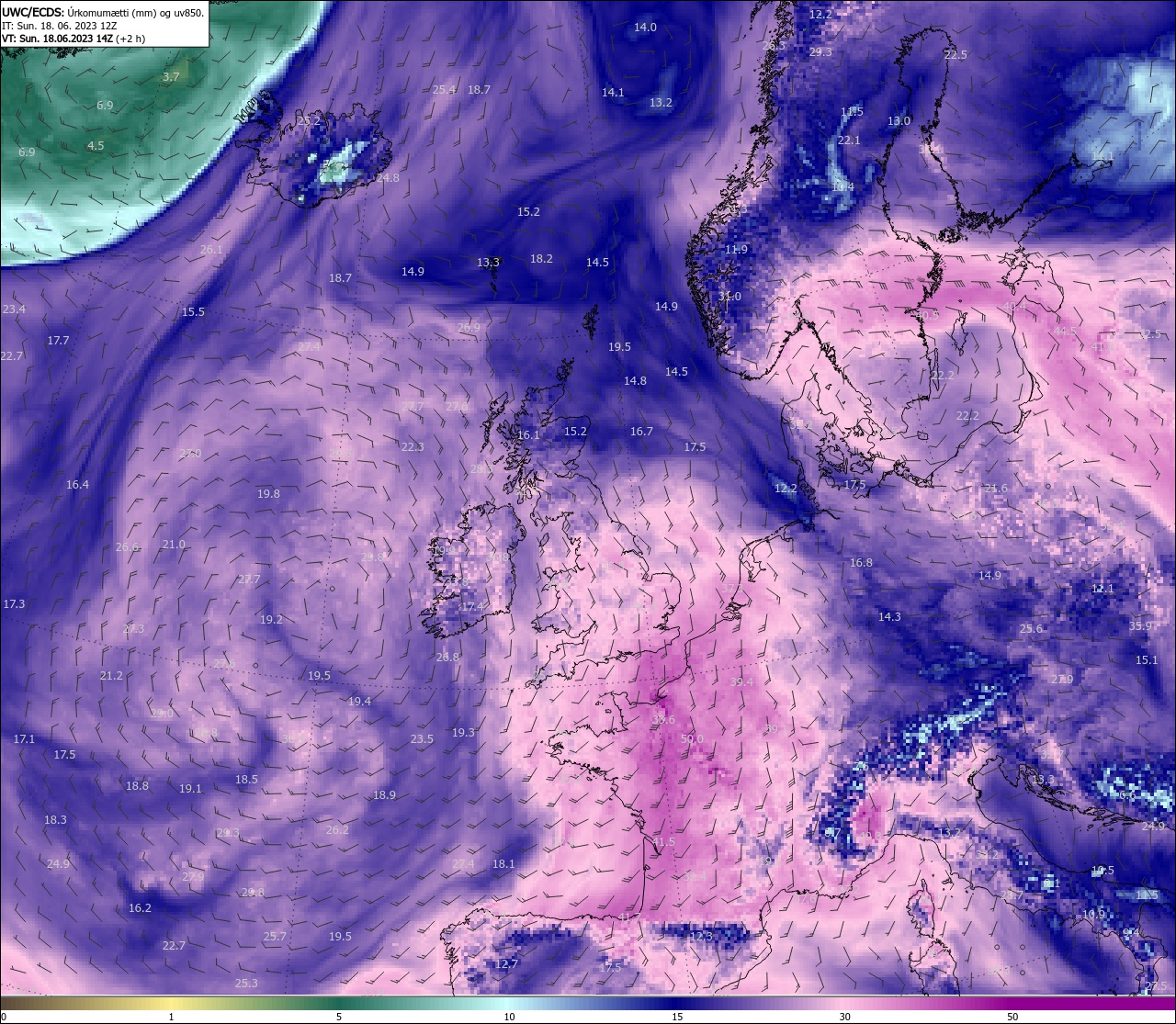Image resolution: width=1176 pixels, height=1024 pixels.
Task: Click the 25.3 value label
Action: [246, 984]
